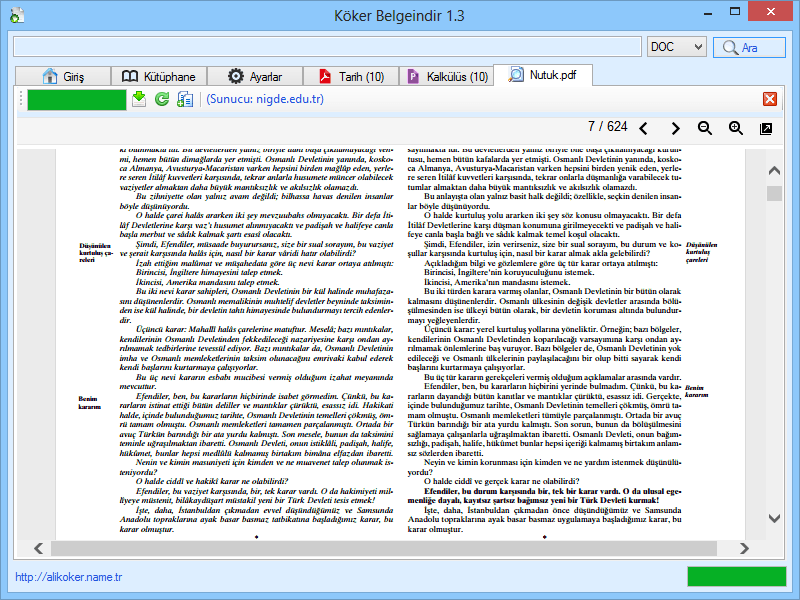Zoom in on the PDF

click(736, 128)
